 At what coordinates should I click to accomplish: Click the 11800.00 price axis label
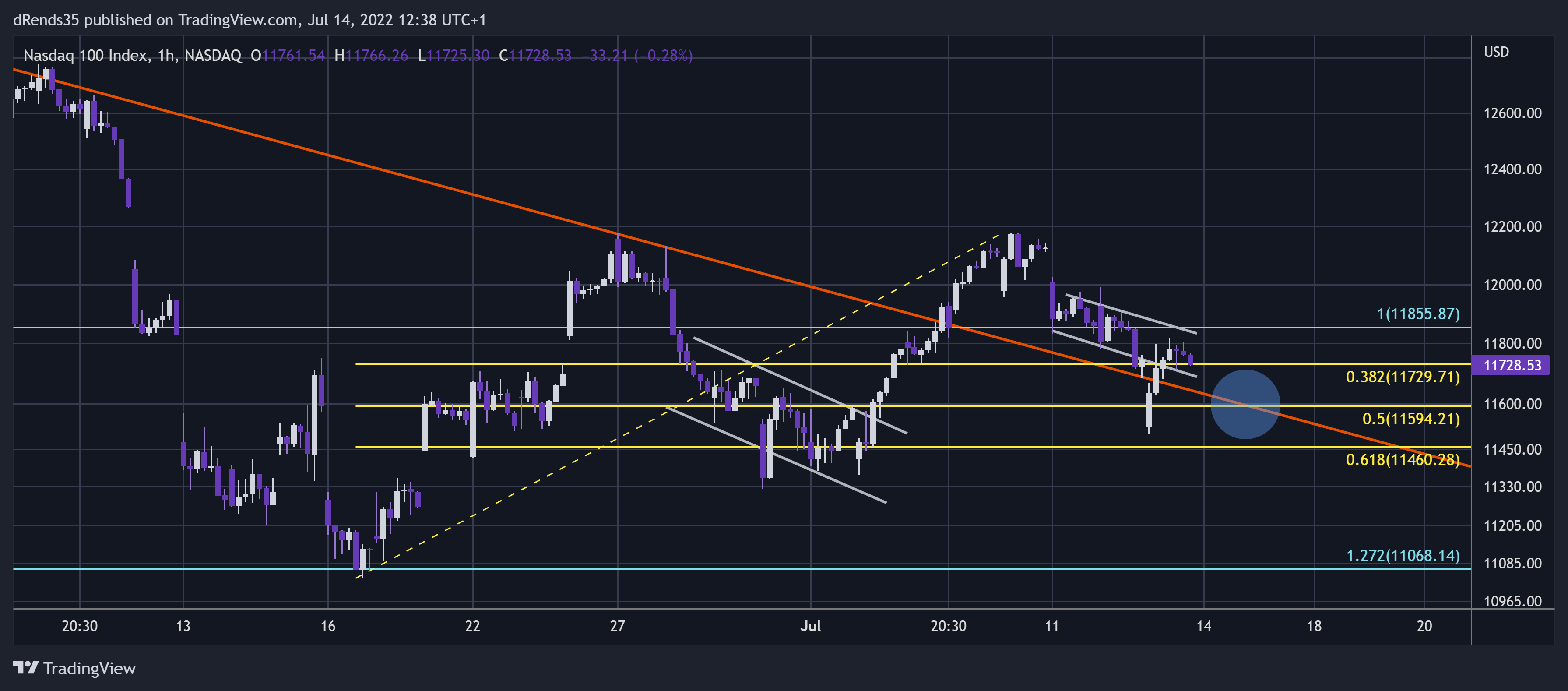[x=1512, y=343]
